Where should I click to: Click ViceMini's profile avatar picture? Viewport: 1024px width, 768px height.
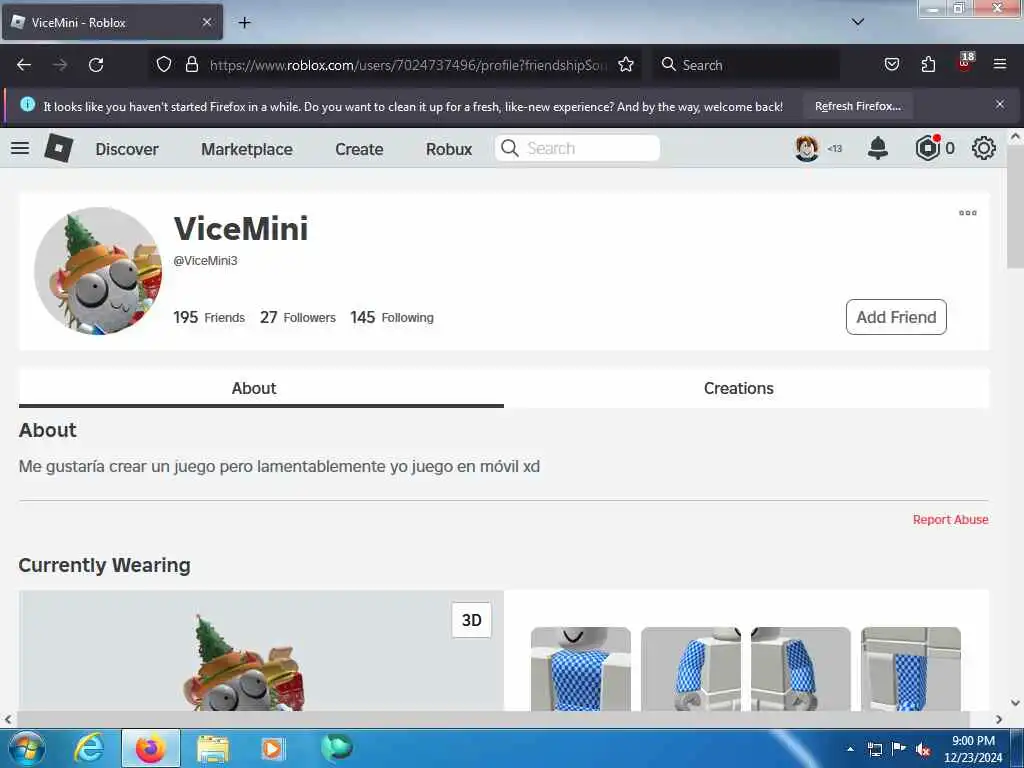click(x=97, y=271)
